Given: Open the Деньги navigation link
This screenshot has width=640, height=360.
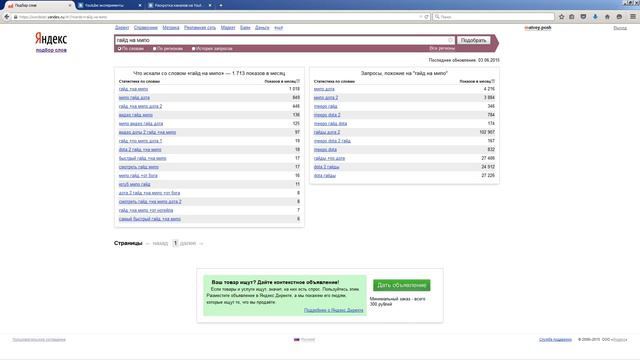Looking at the screenshot, I should point(262,28).
